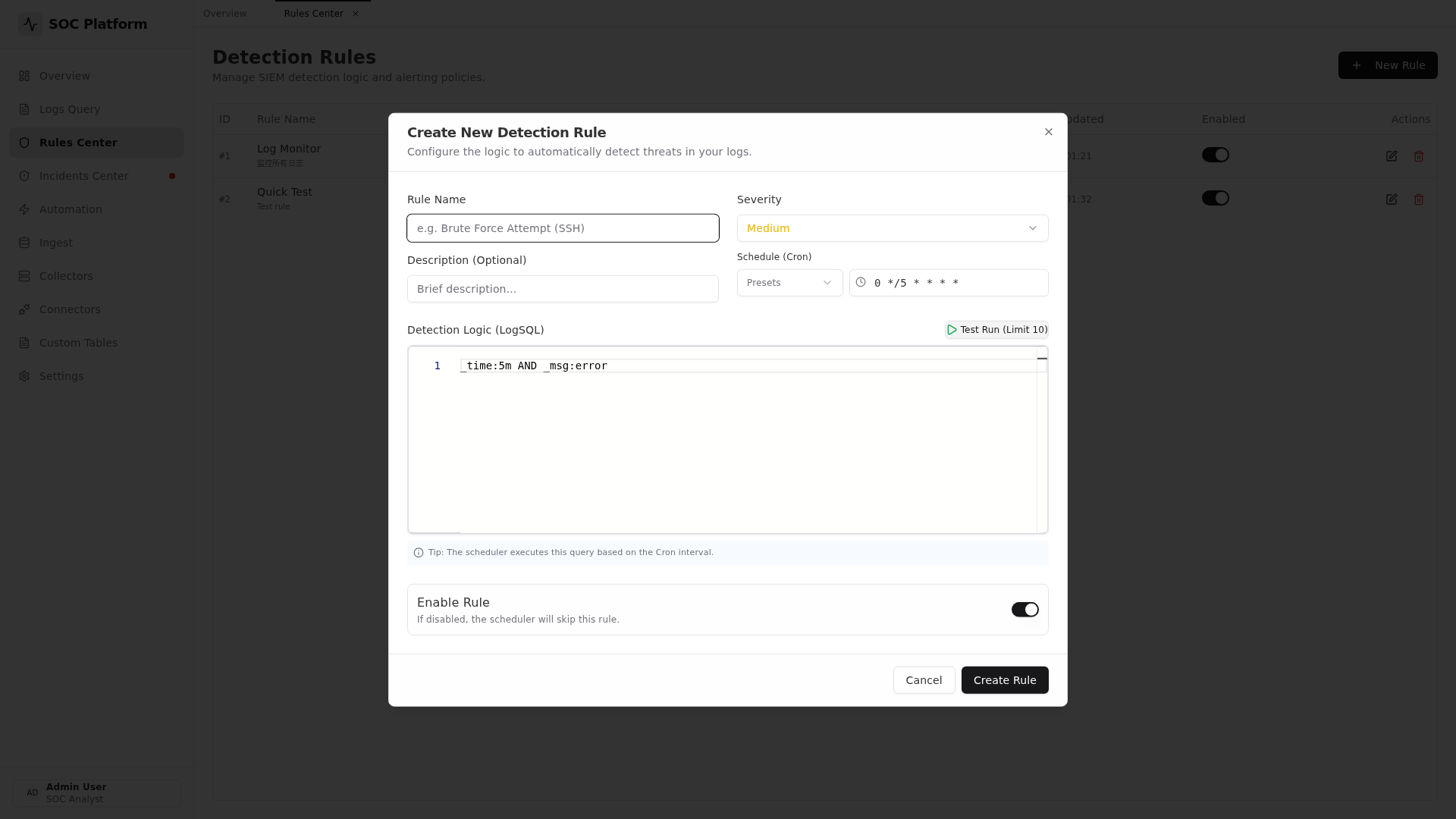This screenshot has height=819, width=1456.
Task: Expand the Presets schedule dropdown
Action: (789, 283)
